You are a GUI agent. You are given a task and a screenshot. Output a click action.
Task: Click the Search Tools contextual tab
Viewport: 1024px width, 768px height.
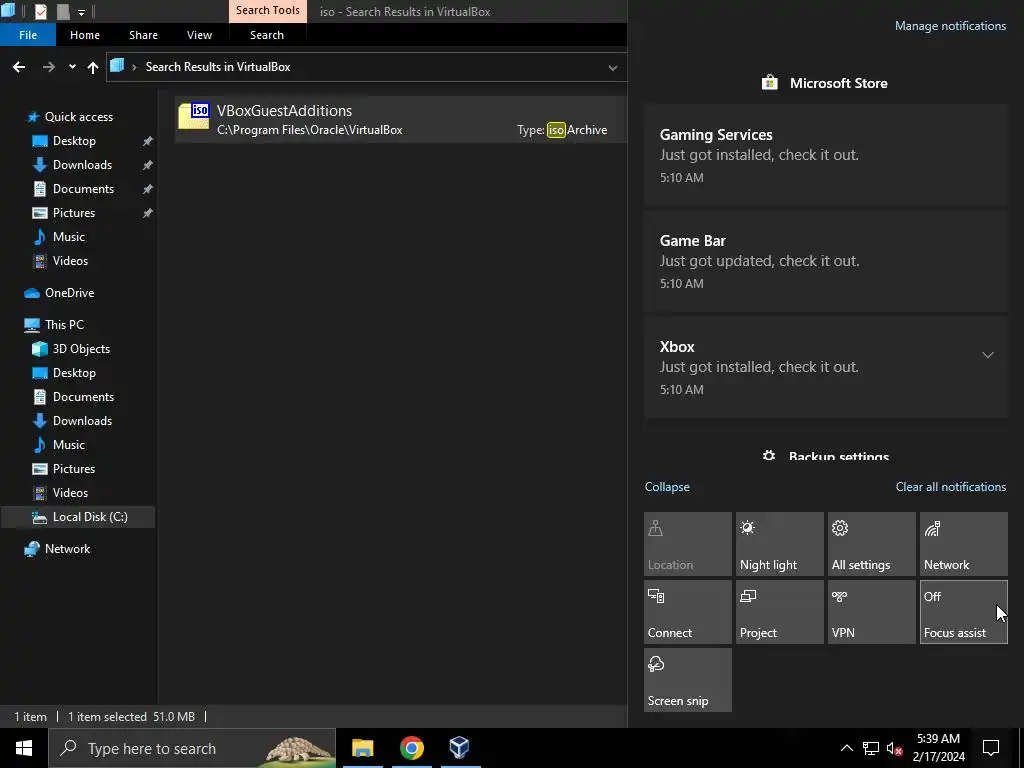click(268, 10)
